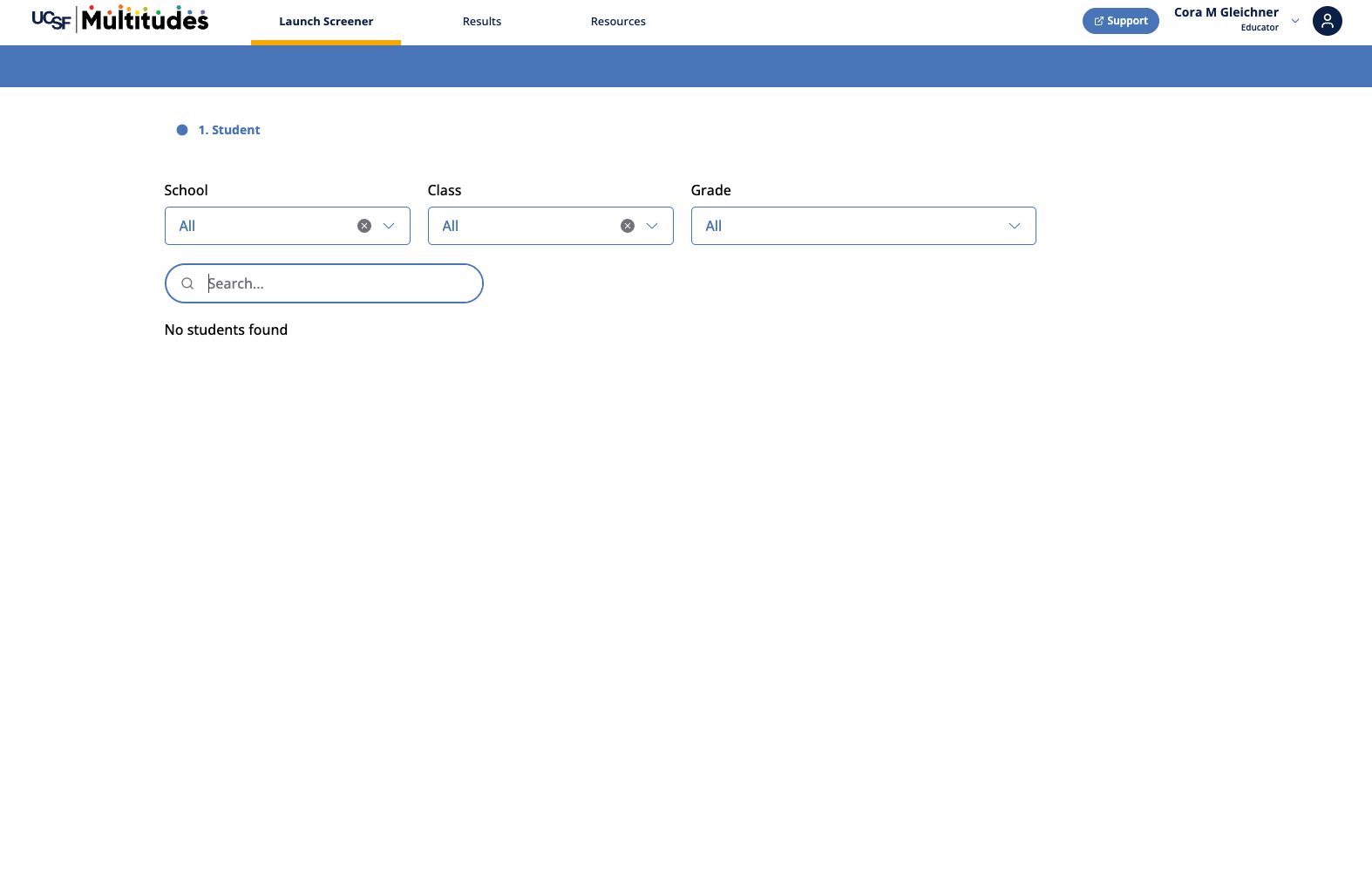Screen dimensions: 1372x871
Task: Expand the School dropdown arrow
Action: click(389, 226)
